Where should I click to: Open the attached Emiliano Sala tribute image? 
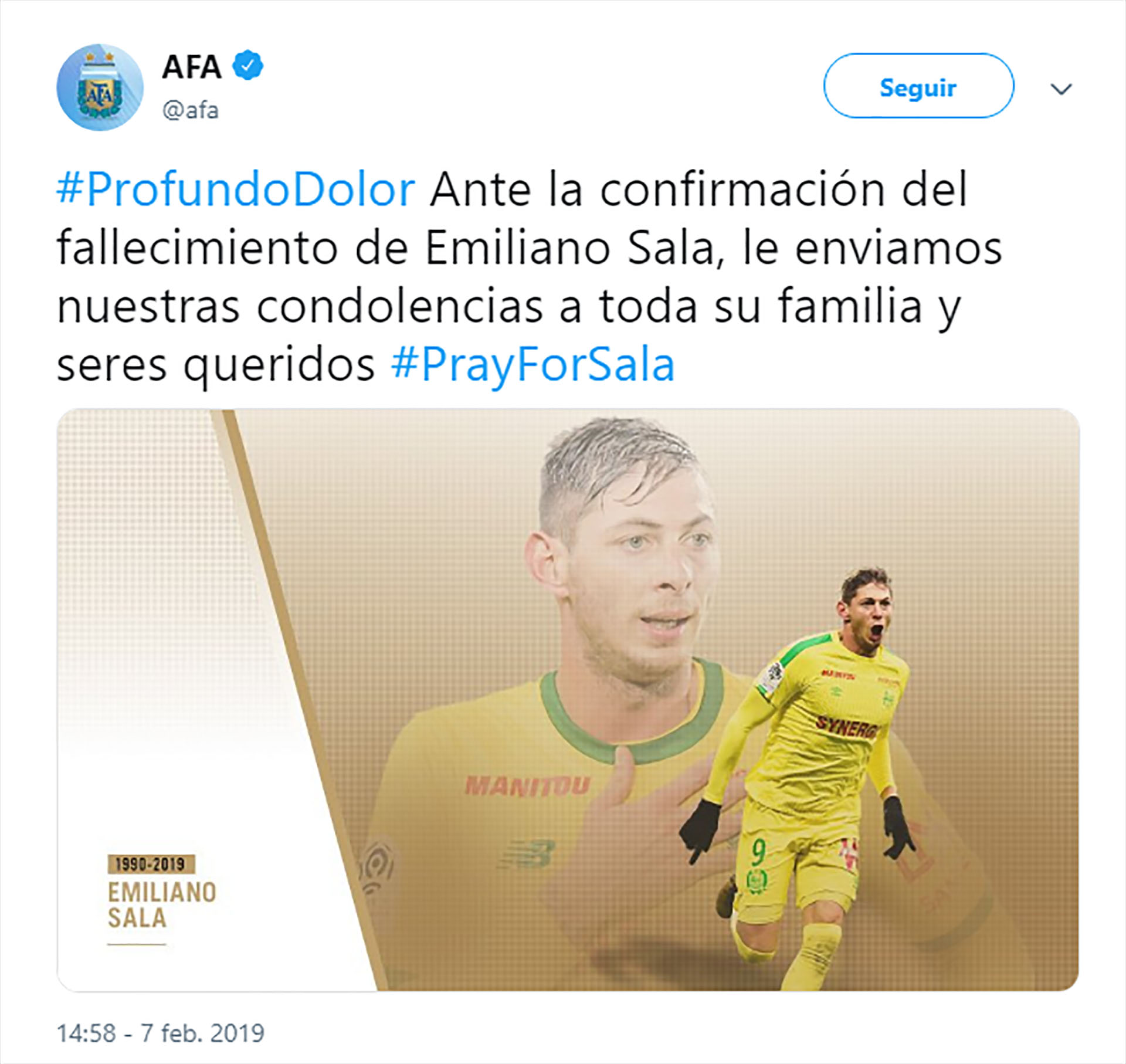point(568,700)
